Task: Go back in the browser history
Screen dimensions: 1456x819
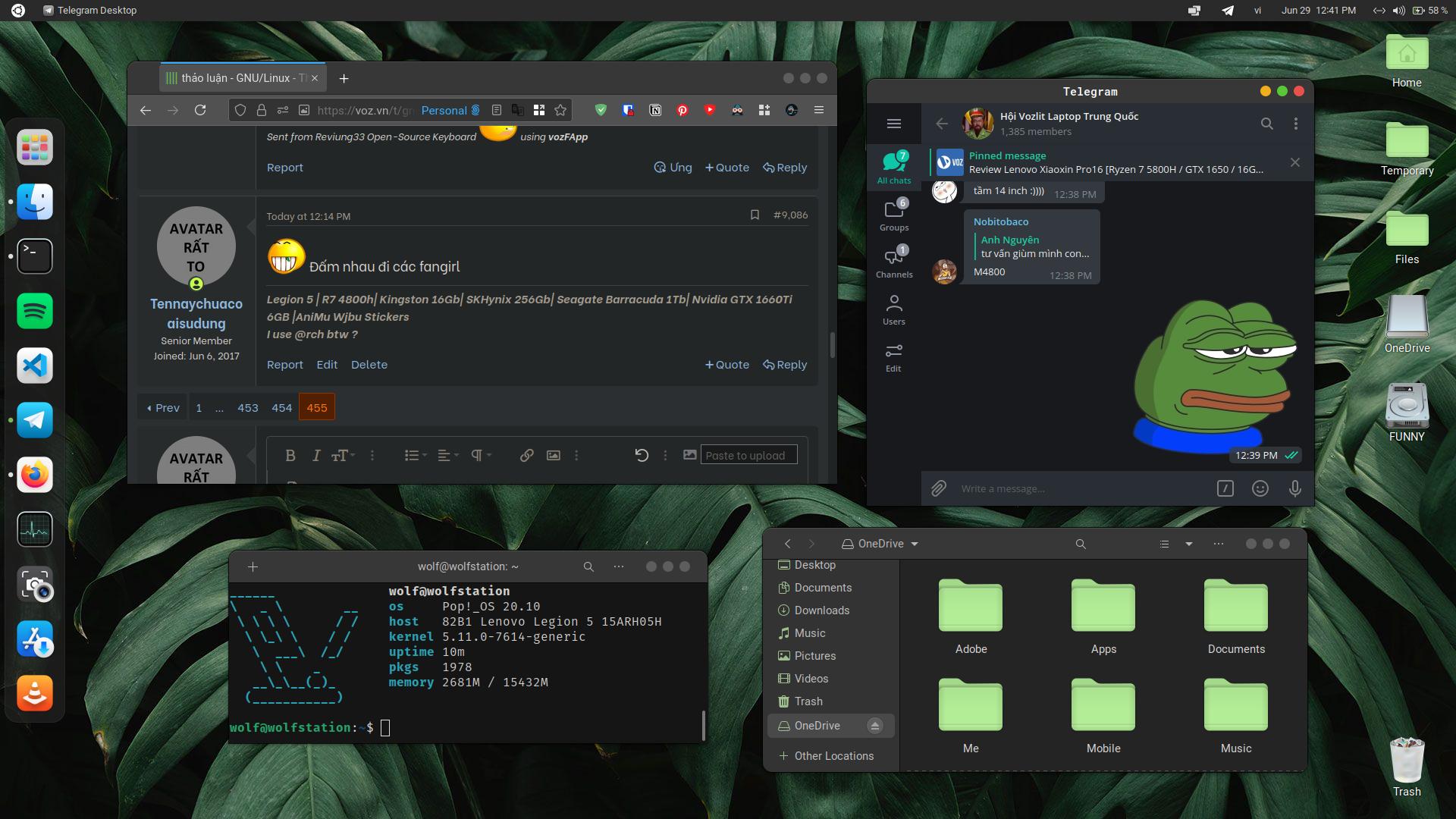Action: 146,110
